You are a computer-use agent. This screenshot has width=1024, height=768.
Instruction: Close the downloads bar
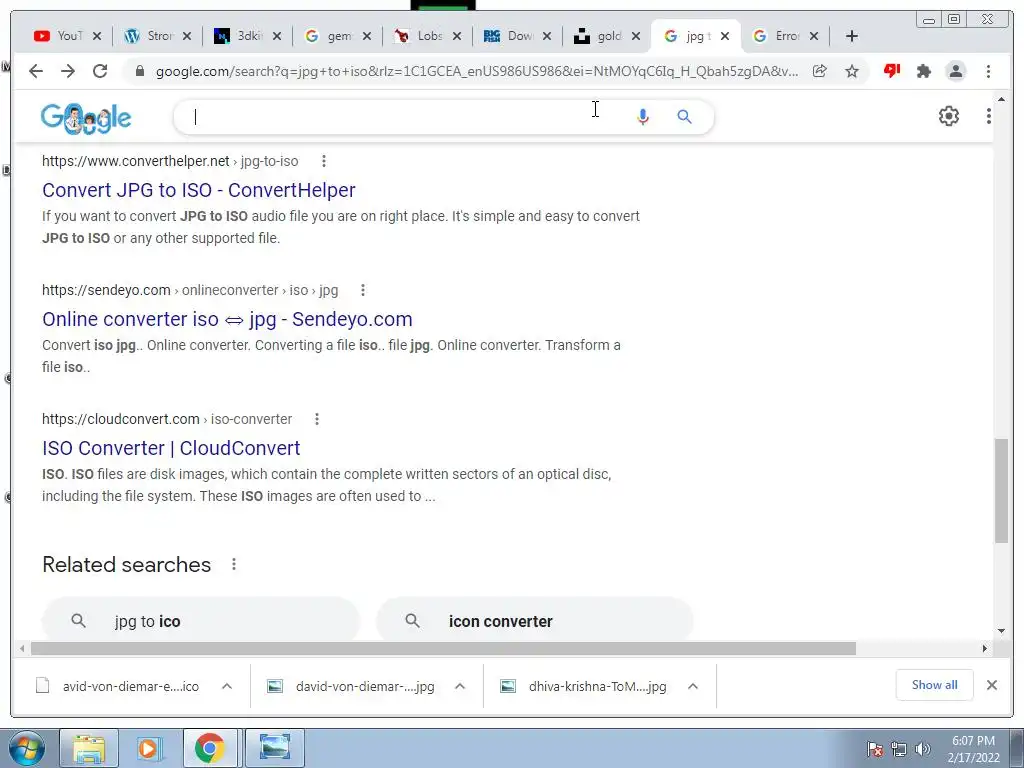pyautogui.click(x=991, y=685)
